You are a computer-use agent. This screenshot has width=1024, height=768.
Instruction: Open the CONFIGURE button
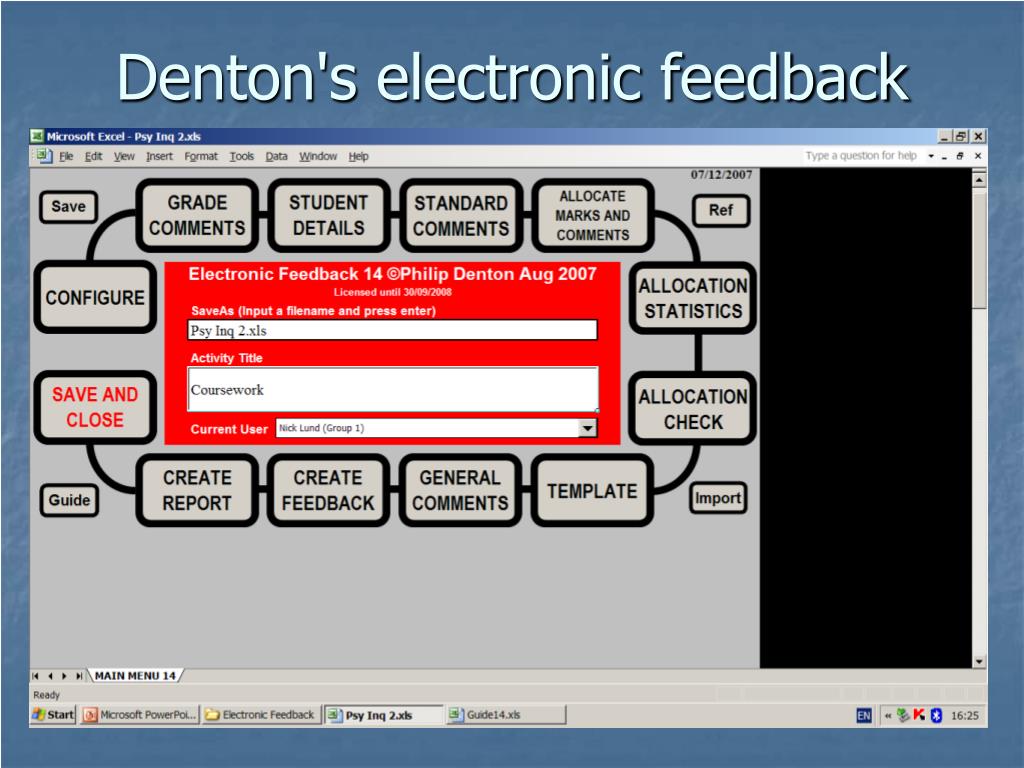(95, 298)
